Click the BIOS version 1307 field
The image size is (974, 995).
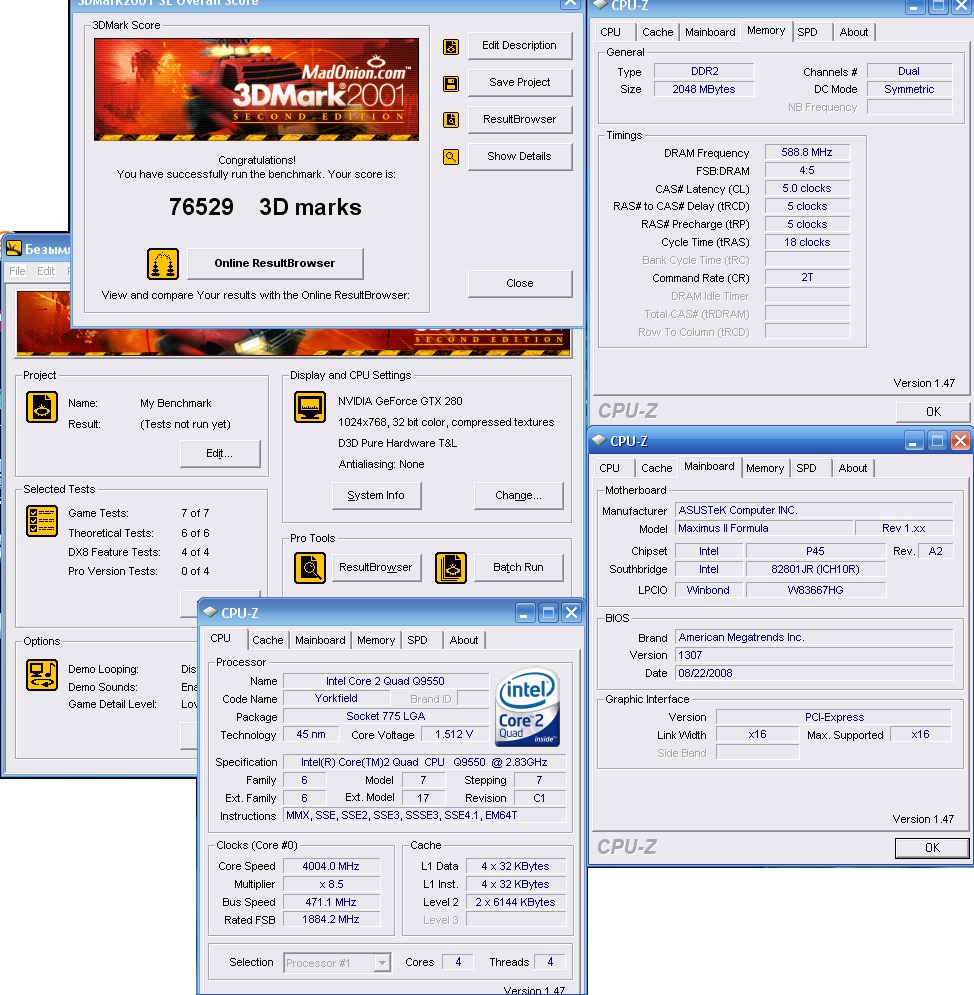click(814, 656)
